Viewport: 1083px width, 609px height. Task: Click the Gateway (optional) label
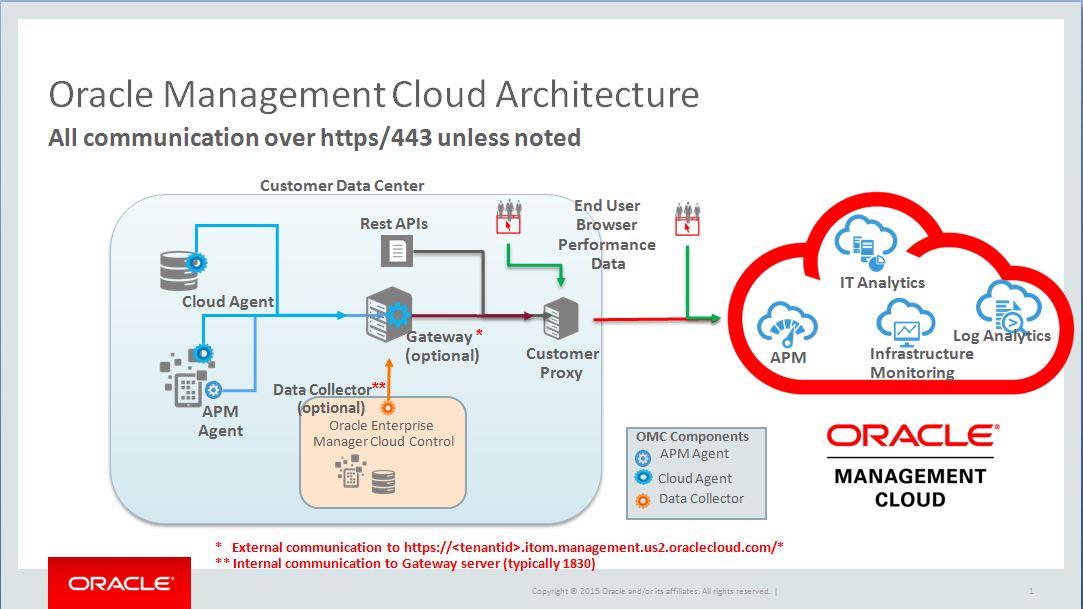tap(442, 346)
